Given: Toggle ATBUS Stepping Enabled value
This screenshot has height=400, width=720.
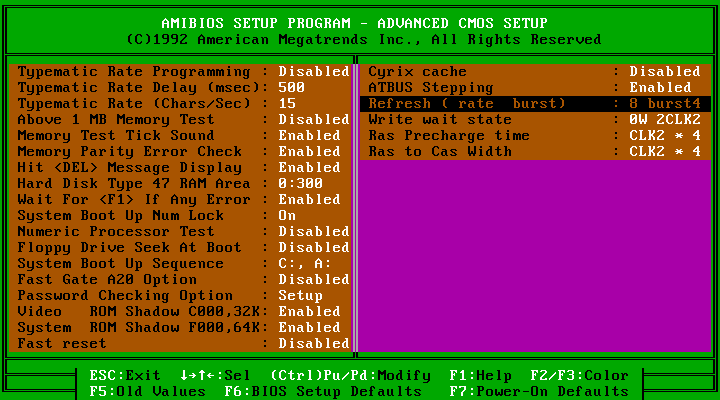Looking at the screenshot, I should [660, 88].
